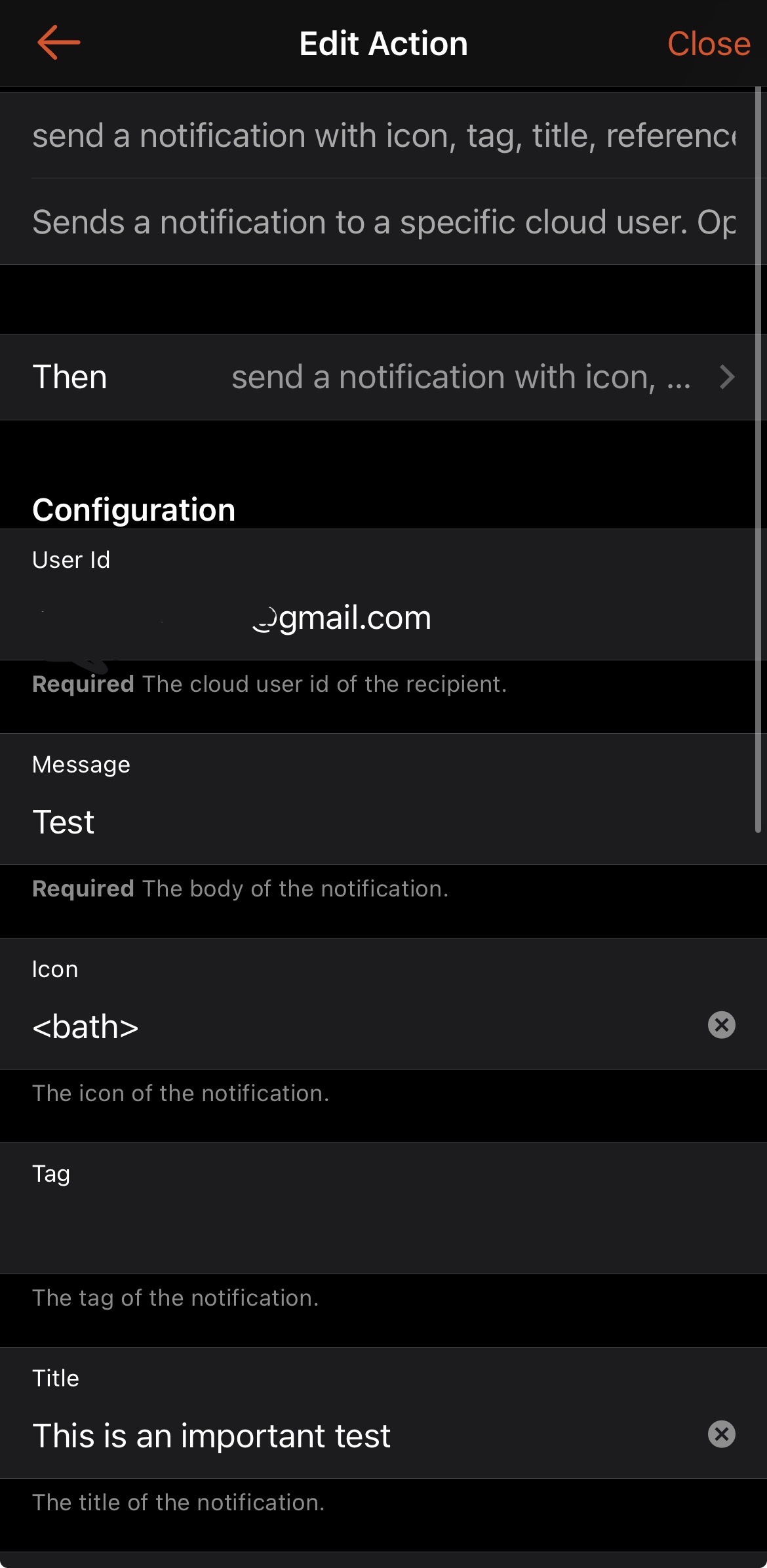Image resolution: width=767 pixels, height=1568 pixels.
Task: Tap the orange back arrow
Action: (x=59, y=43)
